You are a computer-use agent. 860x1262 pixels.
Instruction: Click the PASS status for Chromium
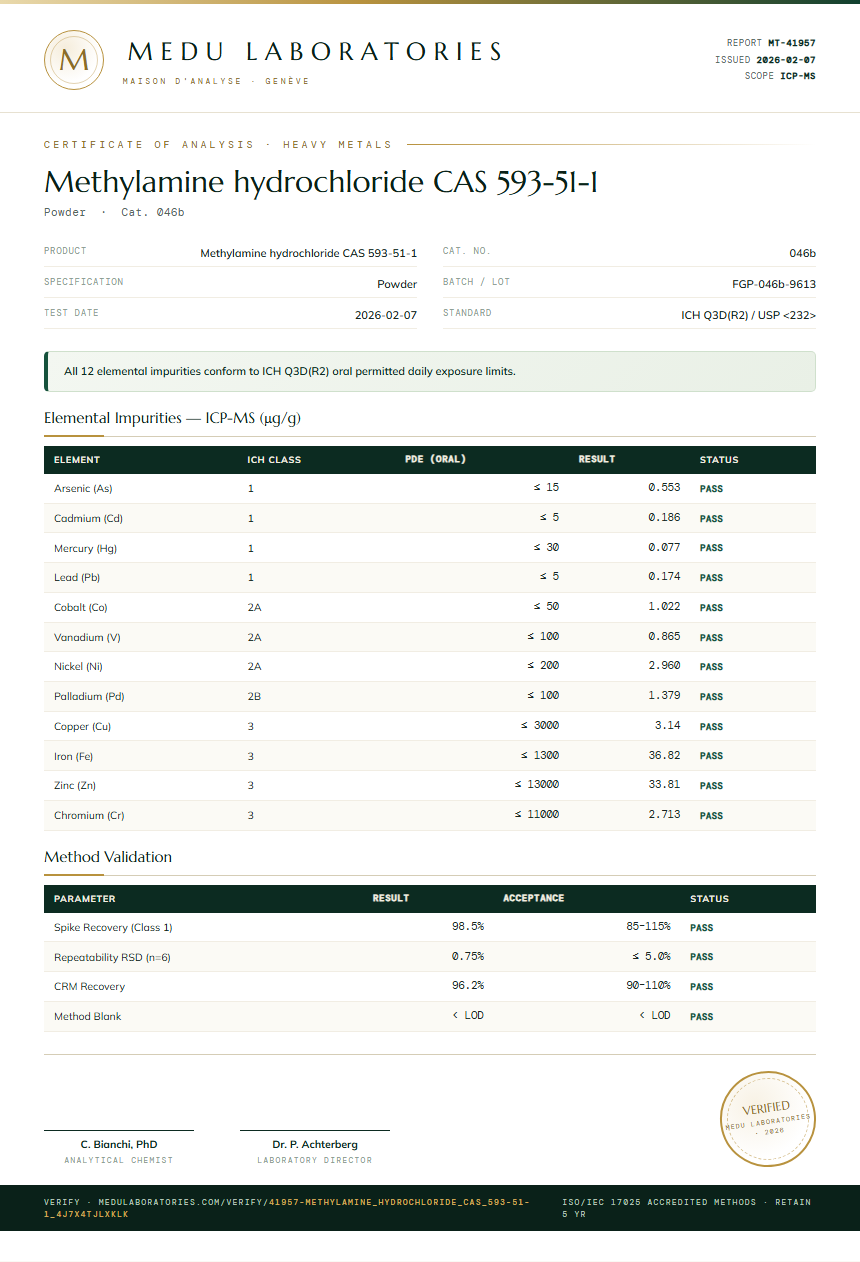711,816
